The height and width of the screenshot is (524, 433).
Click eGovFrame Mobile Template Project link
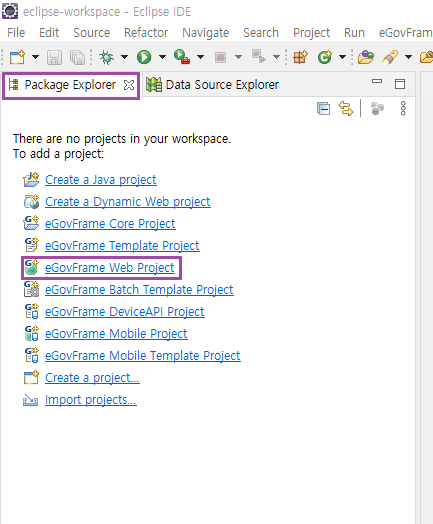pos(143,356)
